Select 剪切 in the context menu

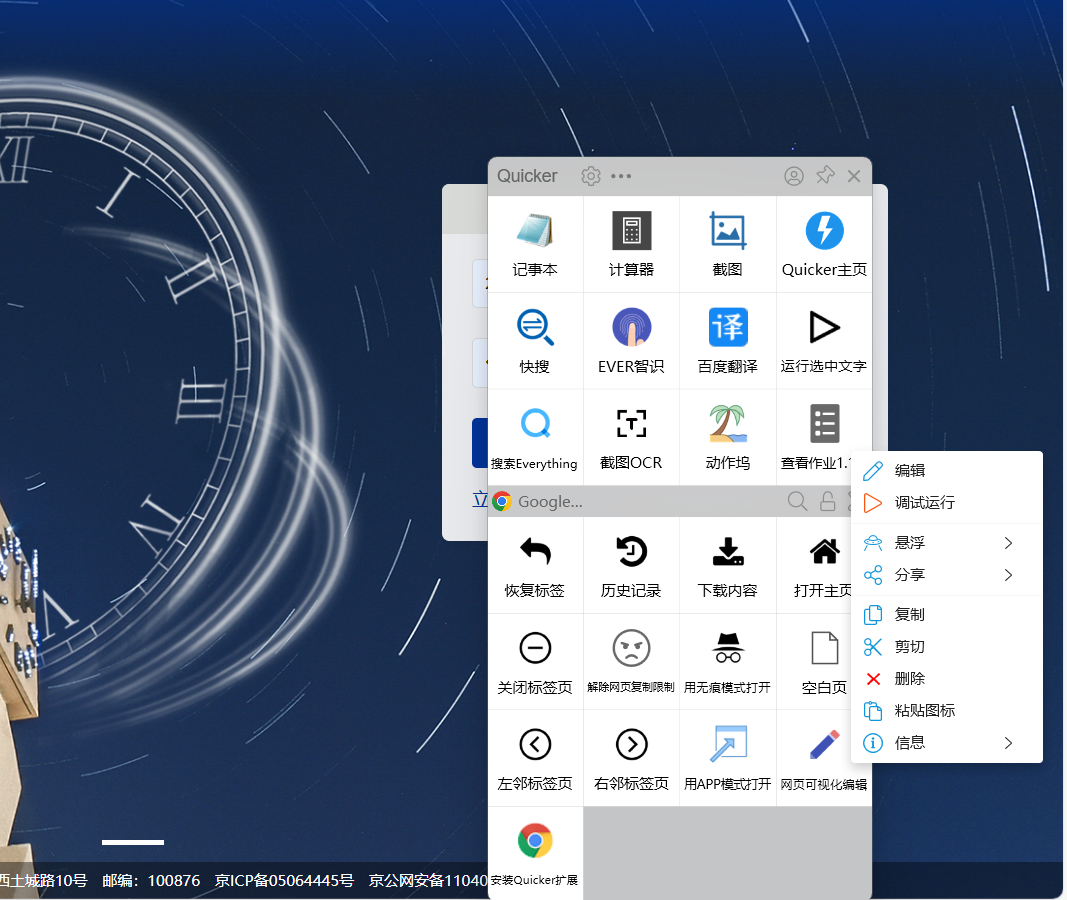click(947, 647)
